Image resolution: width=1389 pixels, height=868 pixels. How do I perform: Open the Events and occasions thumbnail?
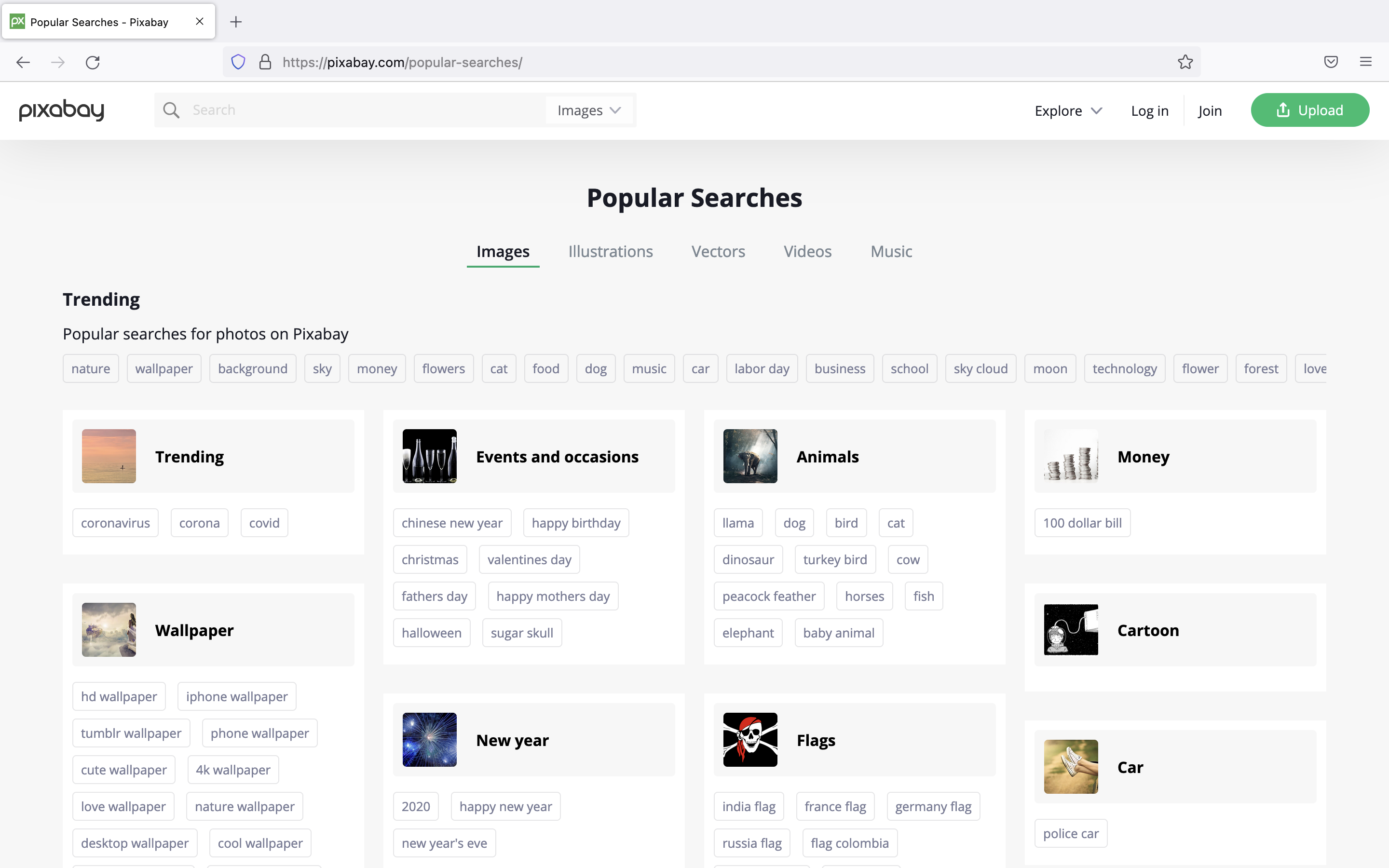tap(429, 456)
